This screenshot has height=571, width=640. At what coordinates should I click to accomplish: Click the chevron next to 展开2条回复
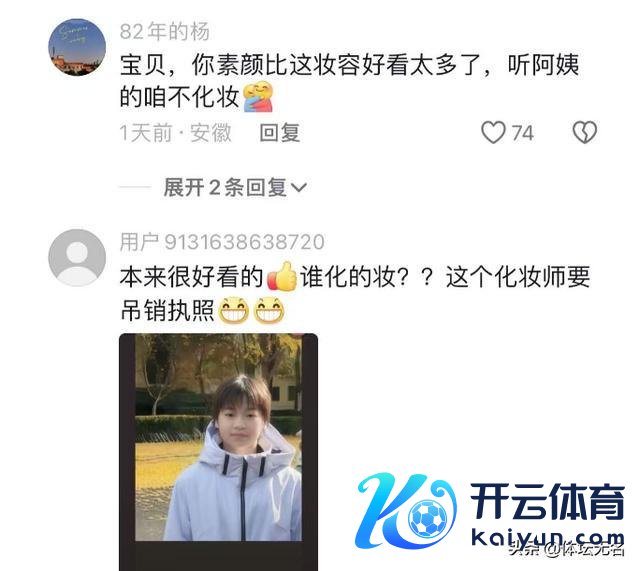[298, 188]
